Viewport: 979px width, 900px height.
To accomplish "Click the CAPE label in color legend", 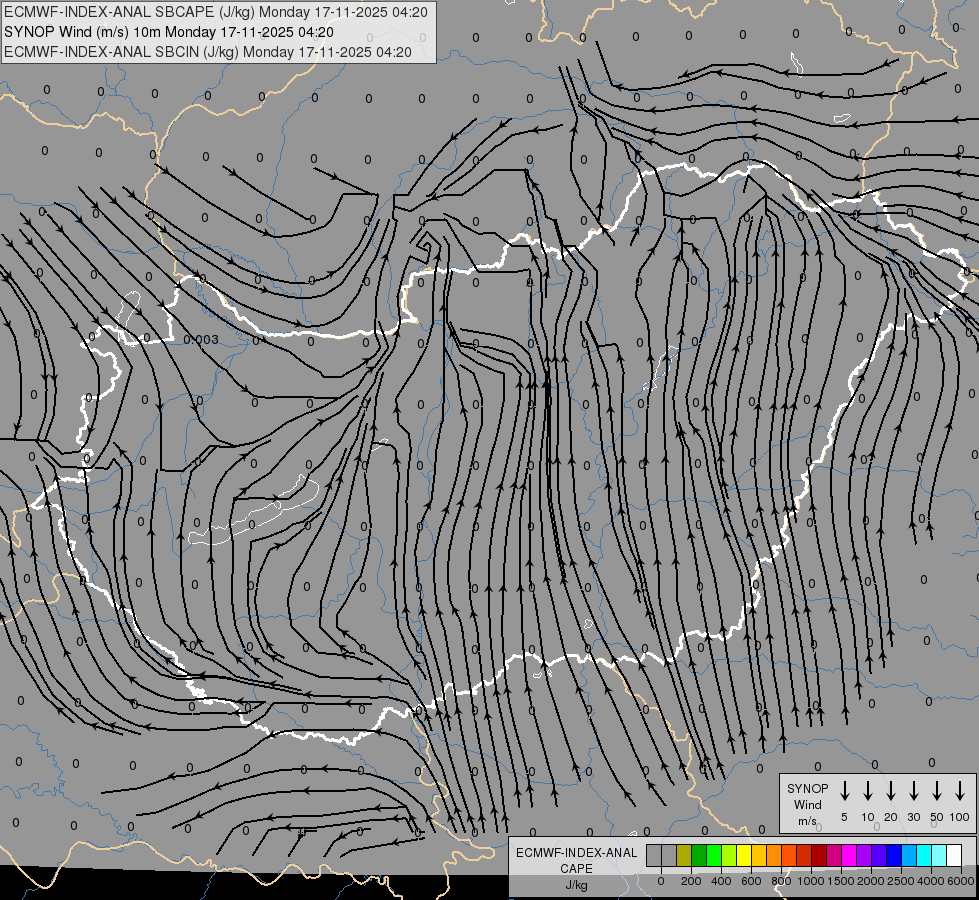I will tap(576, 869).
